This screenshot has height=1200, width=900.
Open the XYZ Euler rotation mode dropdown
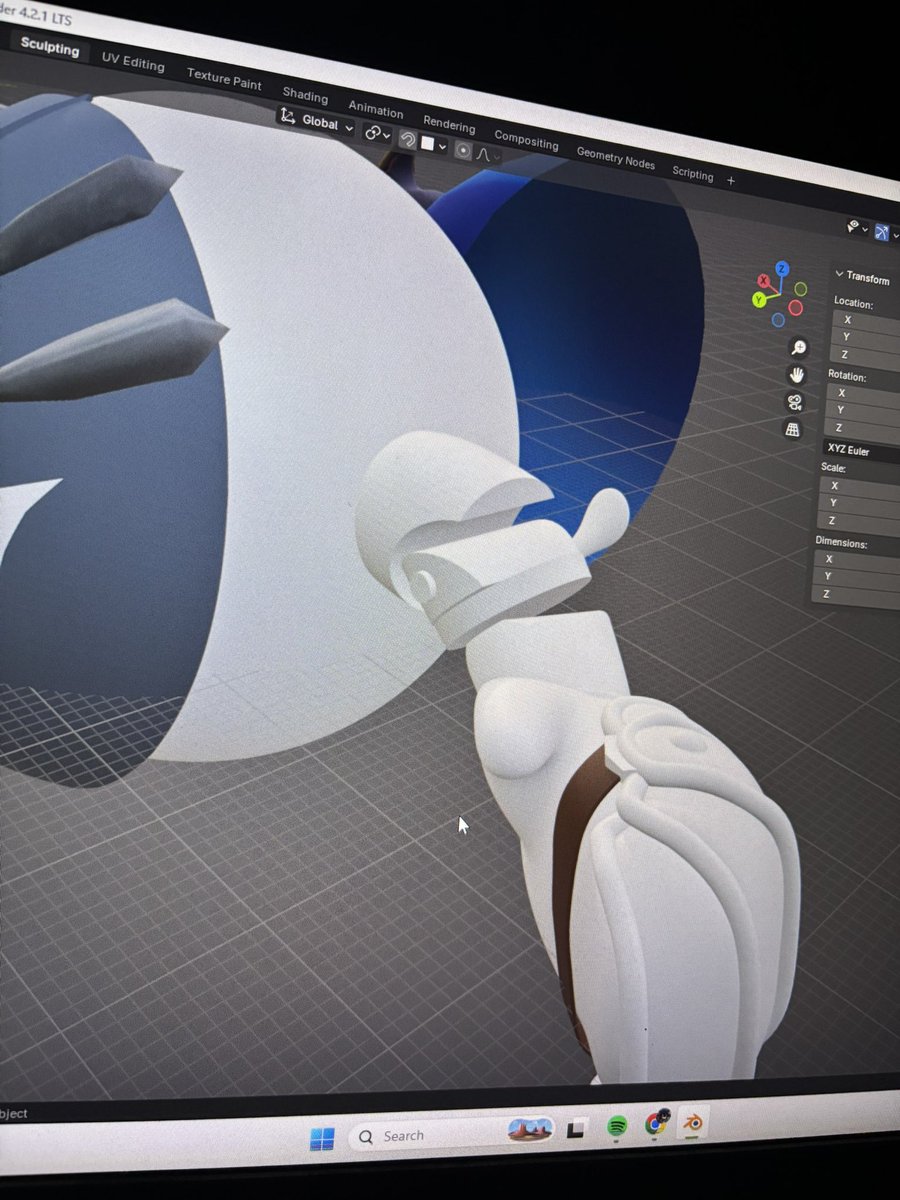tap(859, 451)
